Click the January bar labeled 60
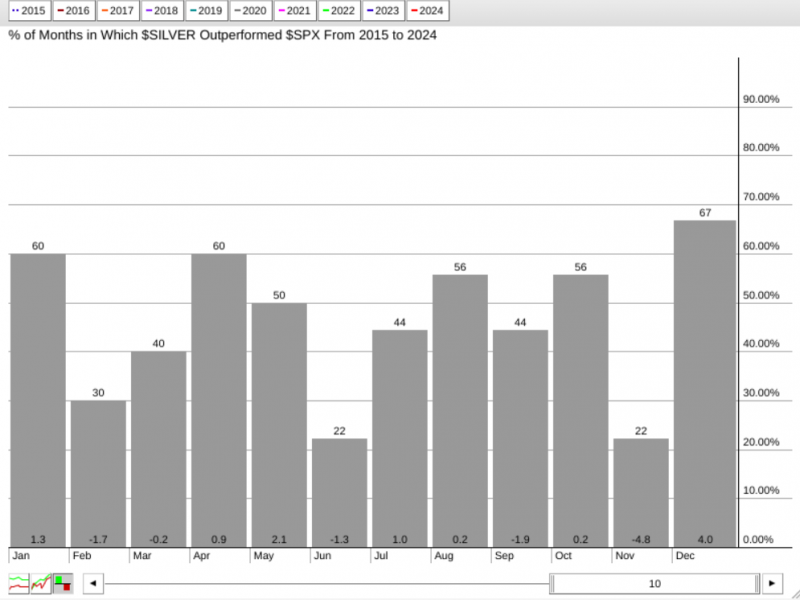 (x=38, y=401)
